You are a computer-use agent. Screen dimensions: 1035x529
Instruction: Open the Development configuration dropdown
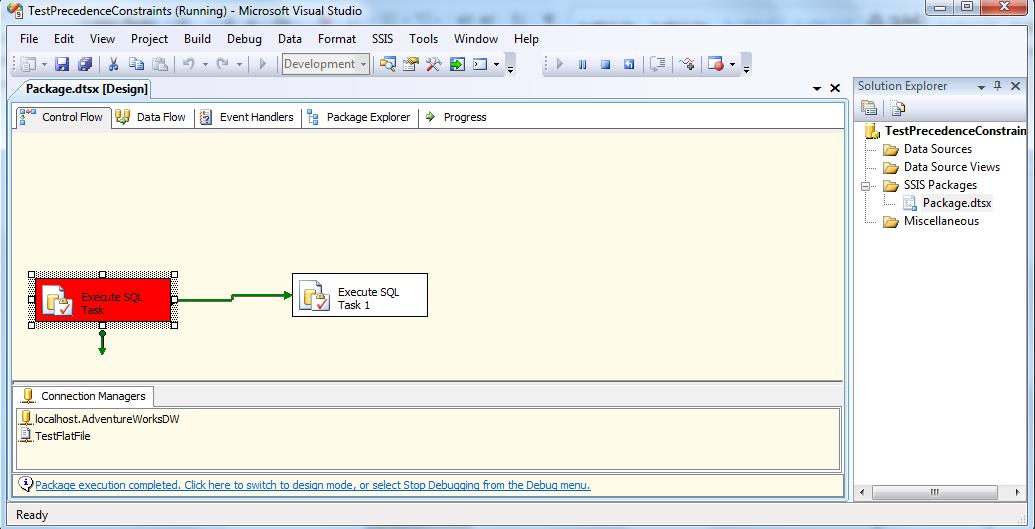[x=363, y=64]
